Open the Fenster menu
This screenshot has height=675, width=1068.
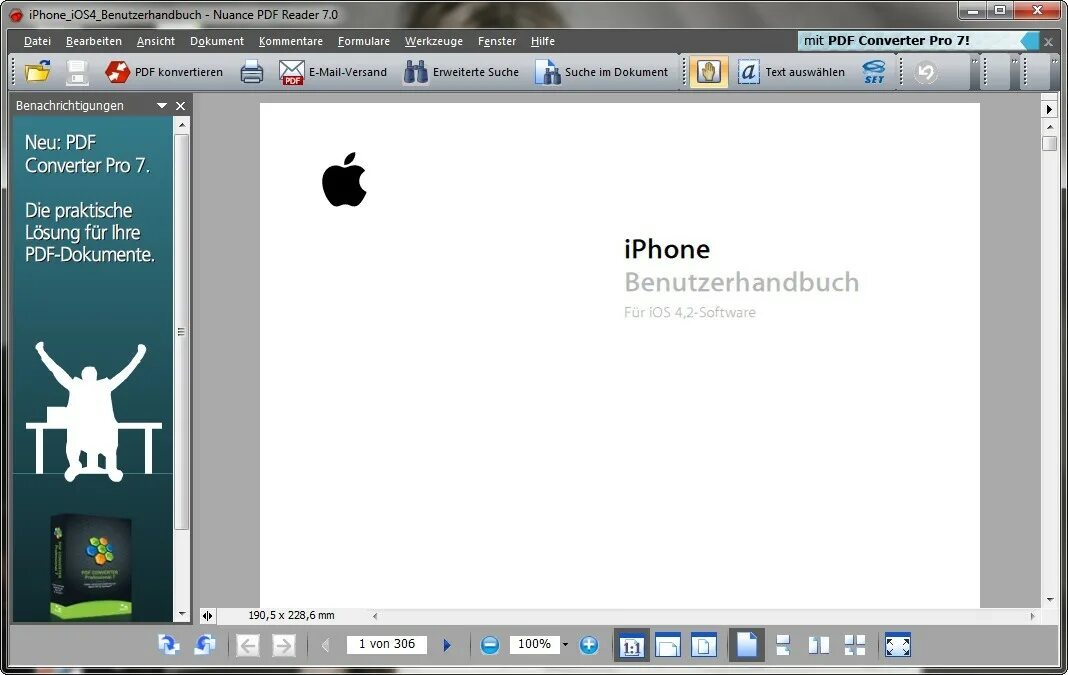tap(497, 41)
